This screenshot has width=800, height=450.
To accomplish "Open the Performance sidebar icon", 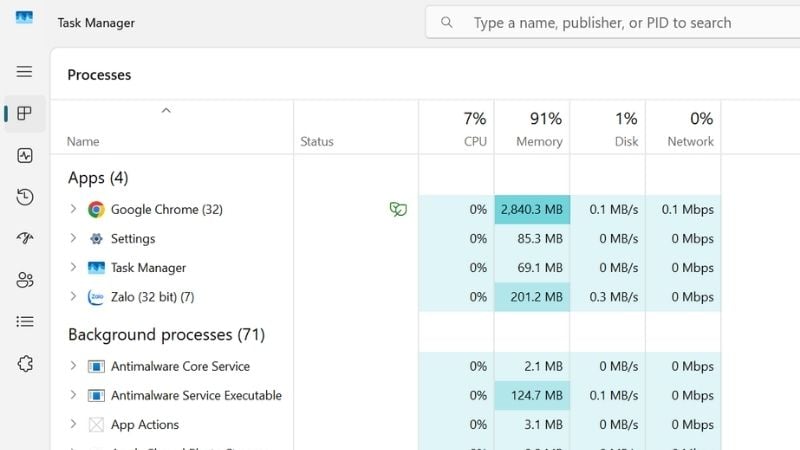I will [x=24, y=155].
